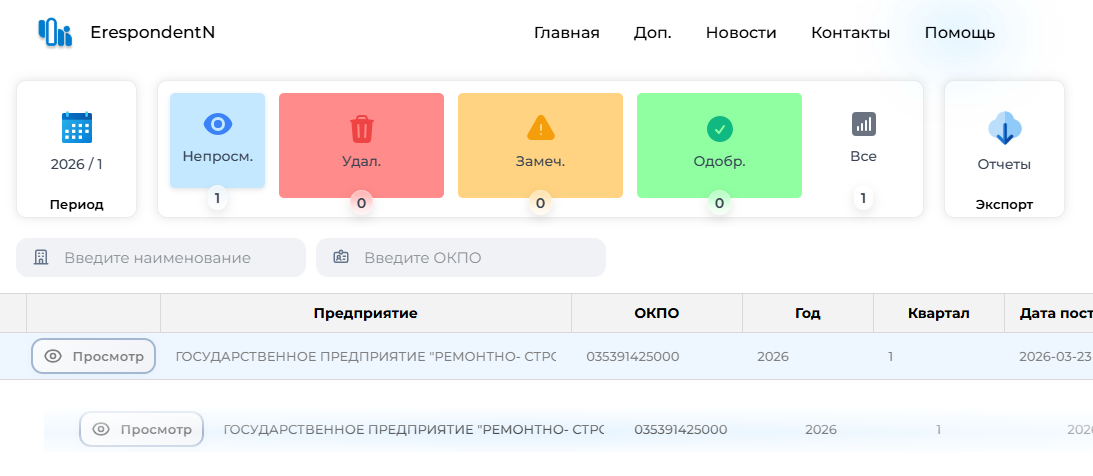Open the Главная menu item

coord(567,33)
